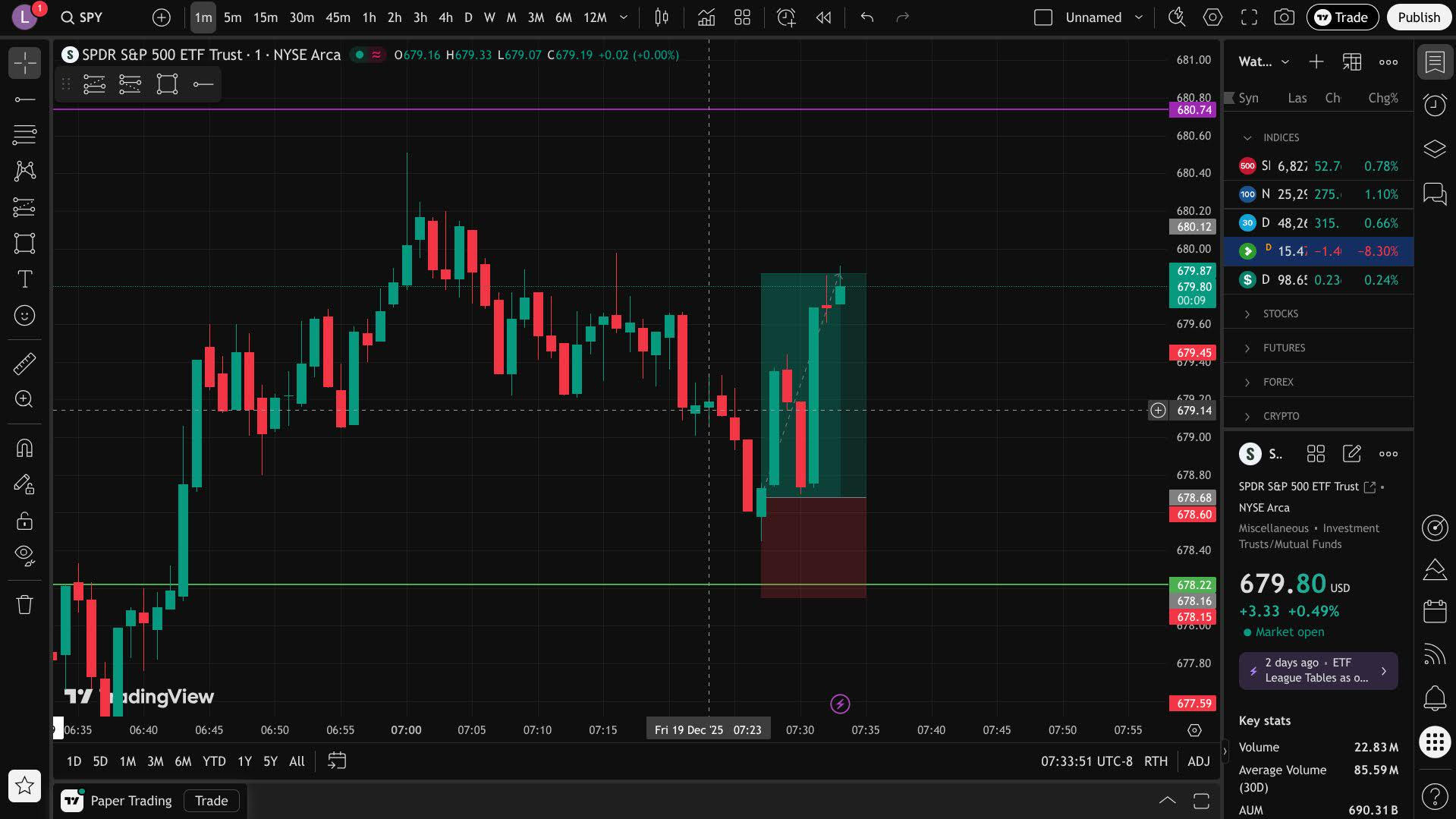Switch to 5m timeframe
Screen dimensions: 1456x819
pyautogui.click(x=232, y=17)
